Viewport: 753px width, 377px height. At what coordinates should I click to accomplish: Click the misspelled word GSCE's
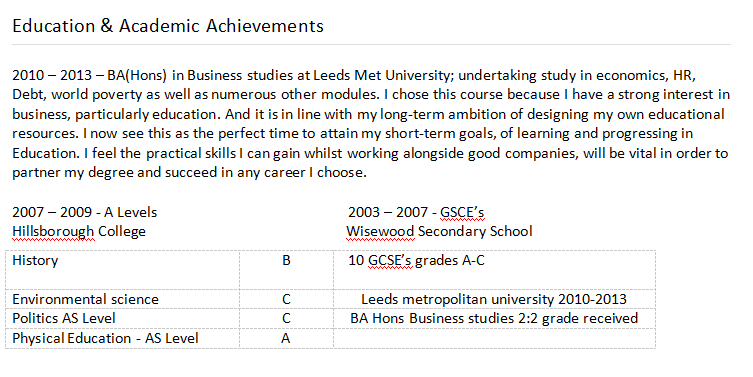click(x=462, y=212)
